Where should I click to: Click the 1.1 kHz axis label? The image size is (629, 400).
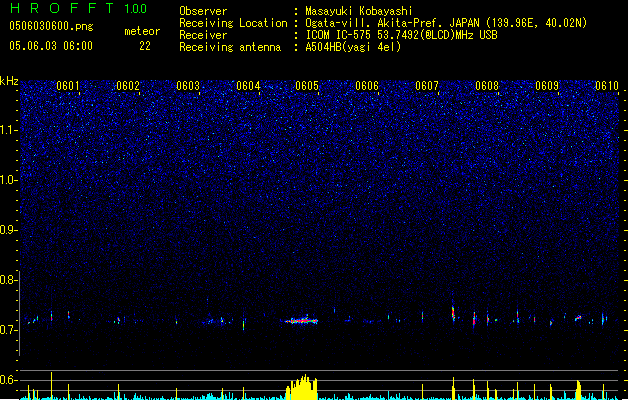click(x=8, y=130)
